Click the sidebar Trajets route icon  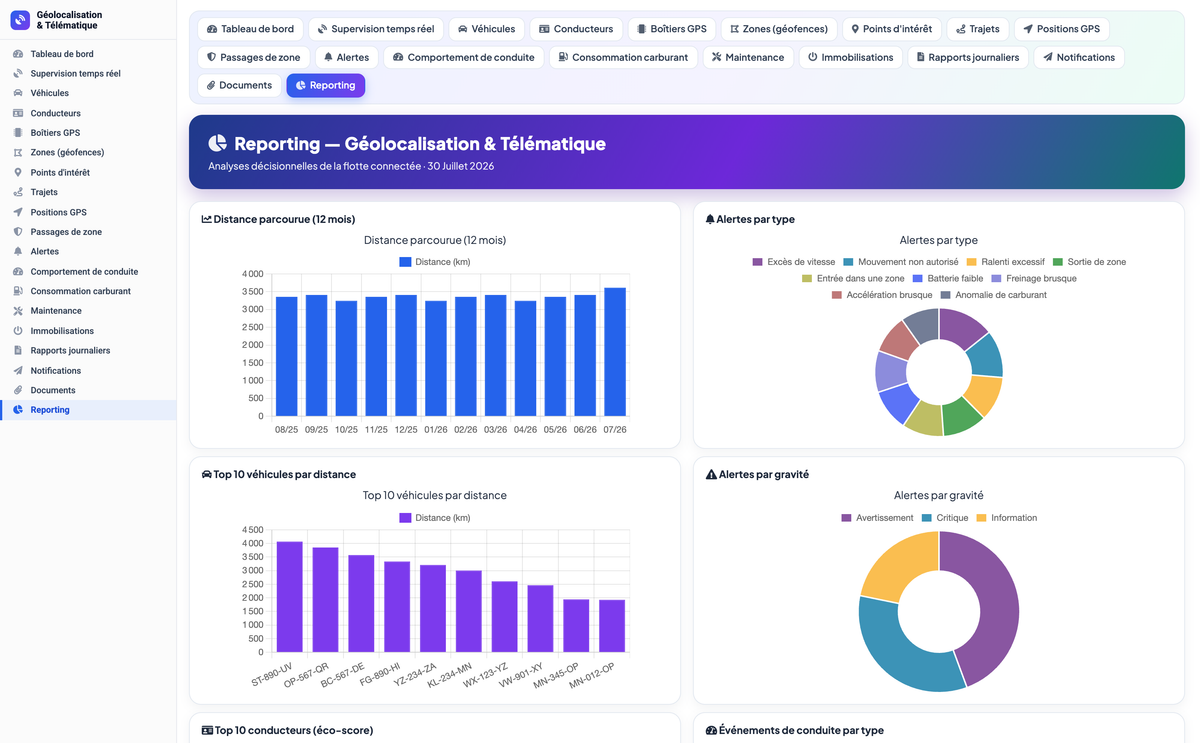click(18, 192)
